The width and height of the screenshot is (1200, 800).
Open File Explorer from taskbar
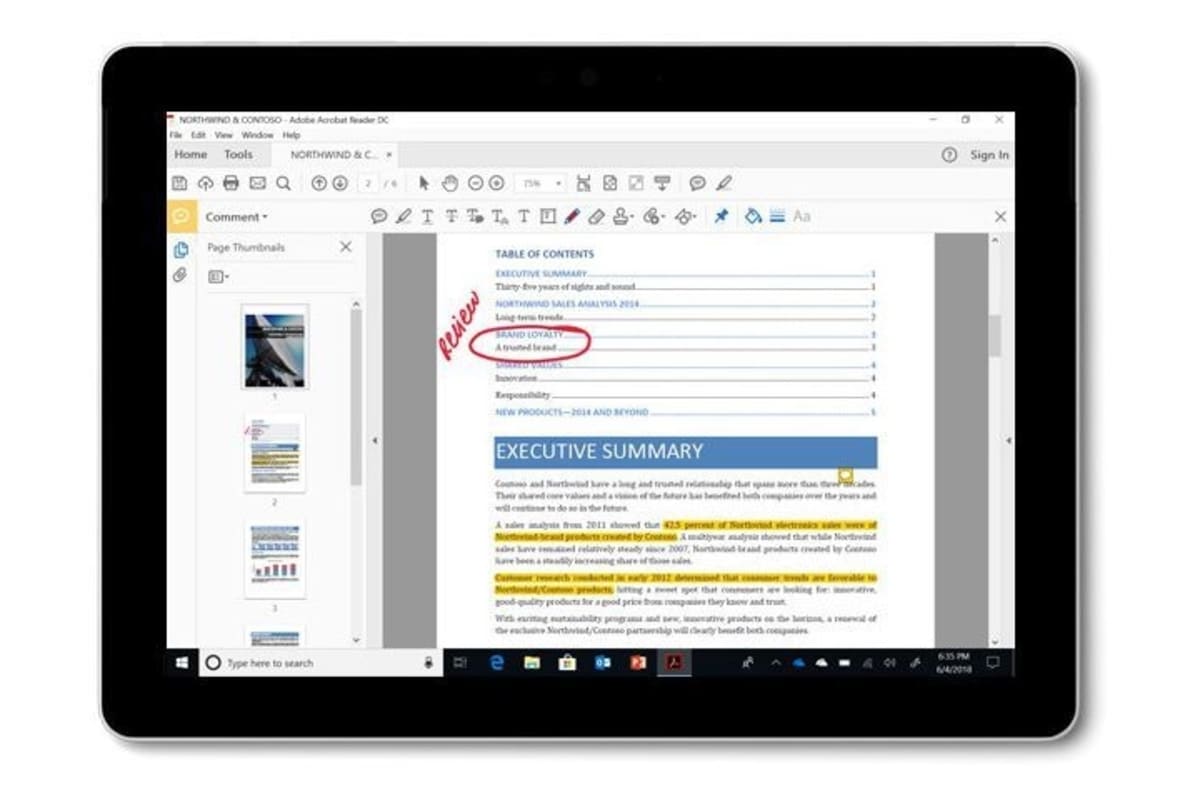click(532, 662)
